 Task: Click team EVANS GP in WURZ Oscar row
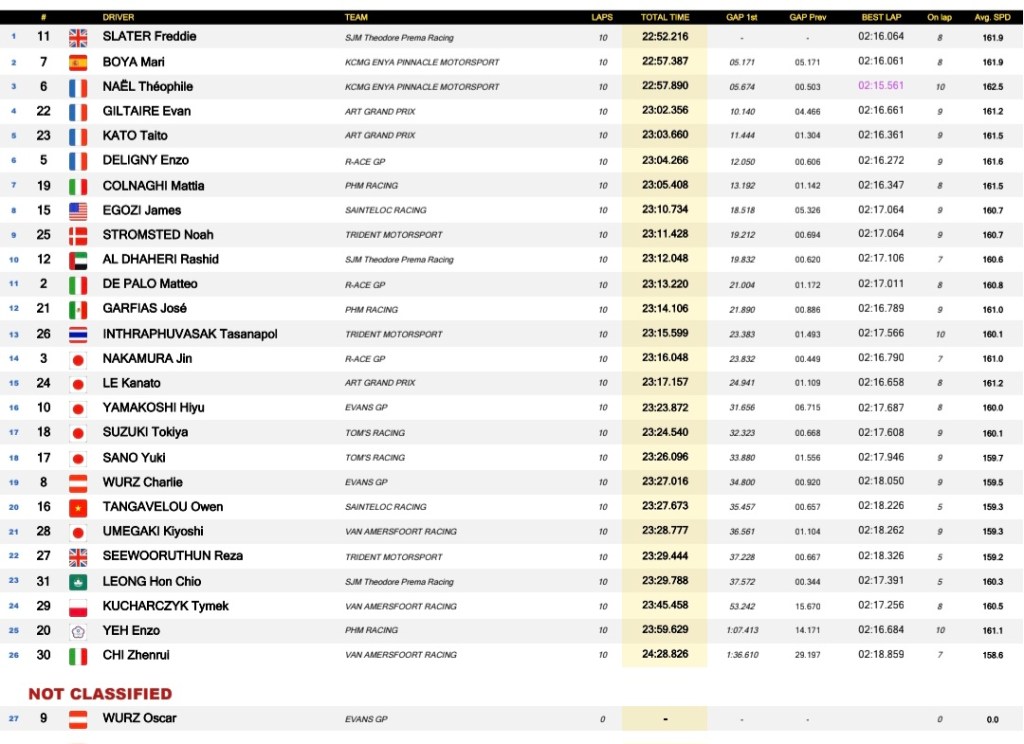point(366,719)
